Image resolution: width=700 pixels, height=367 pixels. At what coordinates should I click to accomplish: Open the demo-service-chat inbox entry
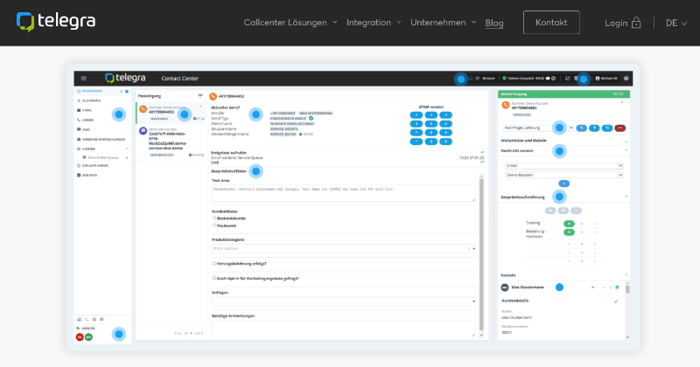point(171,142)
